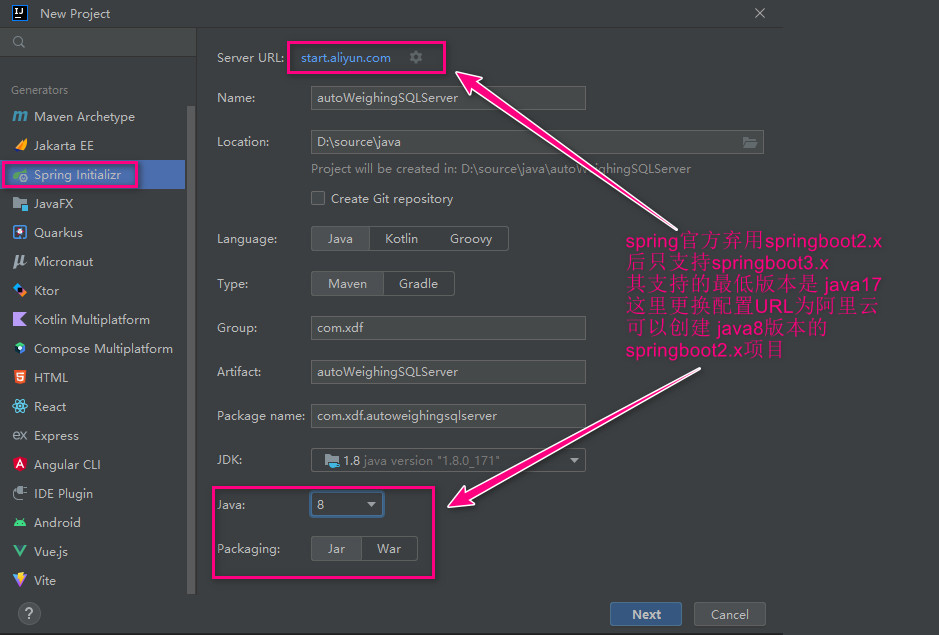Click the Group input field
This screenshot has width=939, height=635.
448,328
